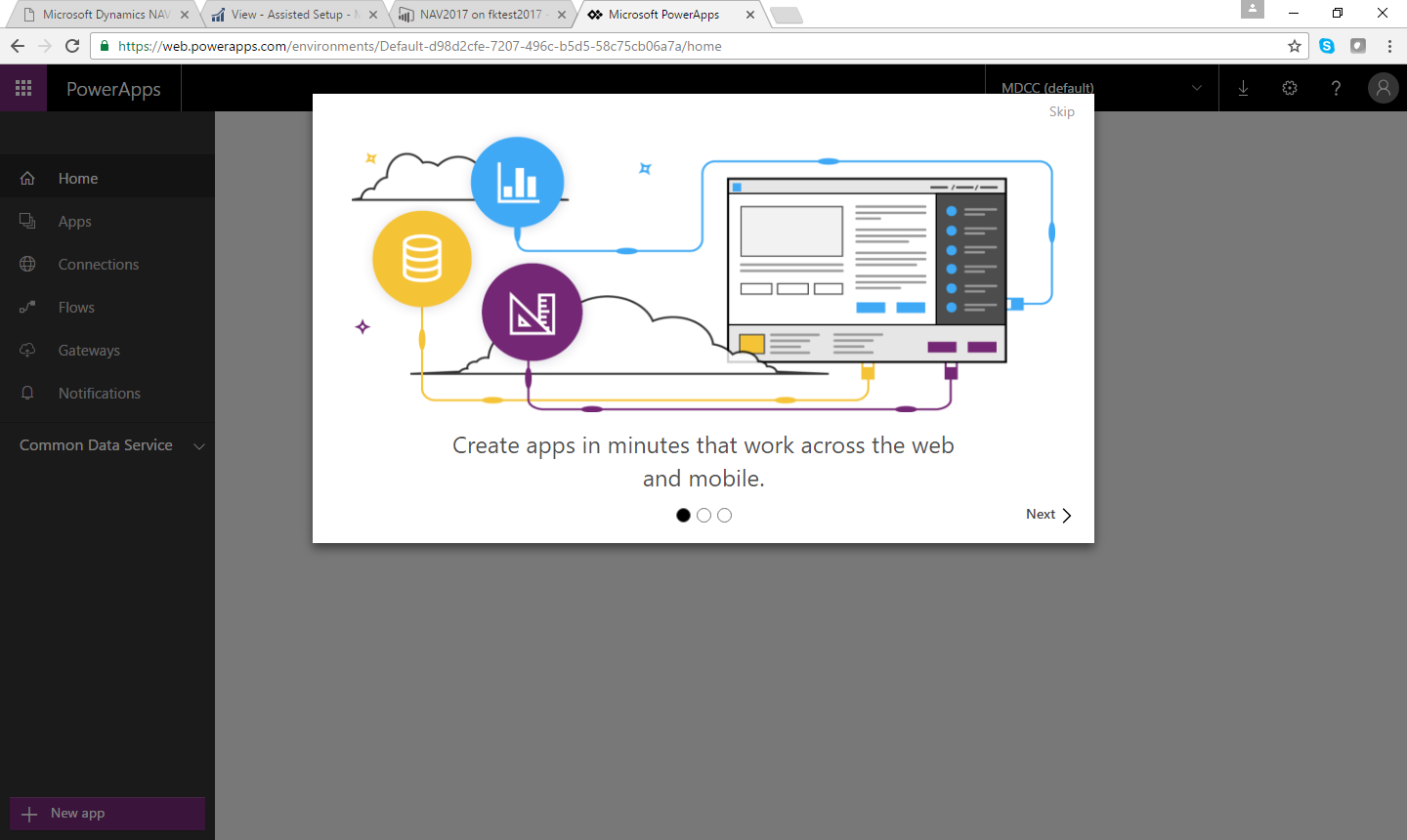Open the settings gear icon
Viewport: 1407px width, 840px height.
[1290, 88]
